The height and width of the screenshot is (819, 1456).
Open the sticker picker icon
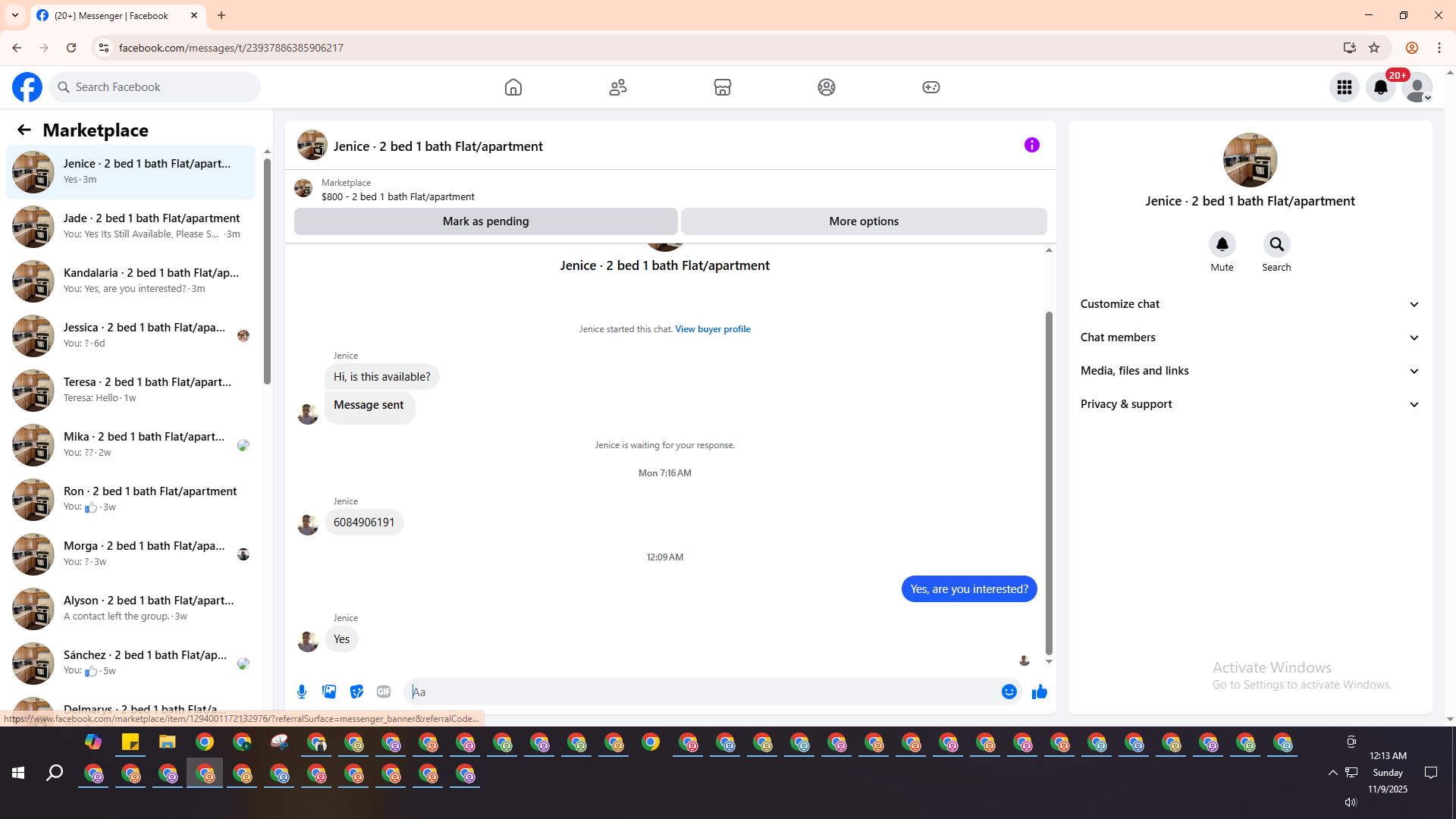pyautogui.click(x=356, y=692)
